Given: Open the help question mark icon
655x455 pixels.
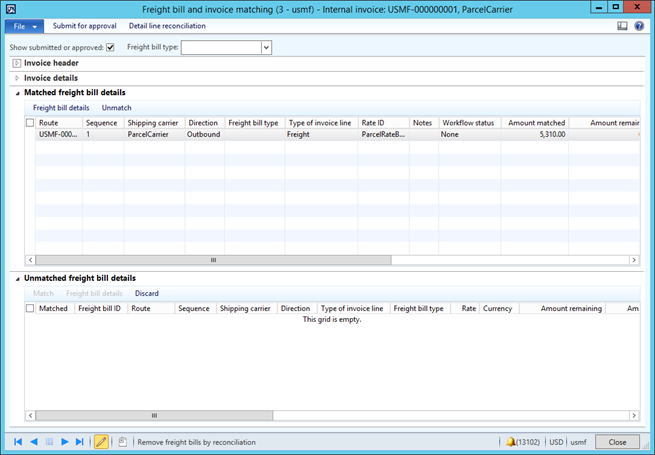Looking at the screenshot, I should 639,26.
